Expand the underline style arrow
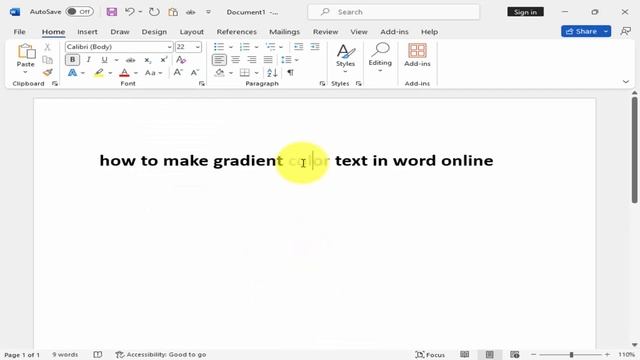Screen dimensions: 640x360 pos(116,60)
